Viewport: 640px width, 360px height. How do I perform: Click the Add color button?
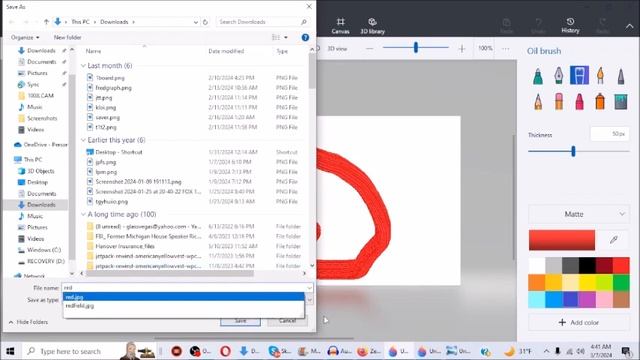[579, 322]
